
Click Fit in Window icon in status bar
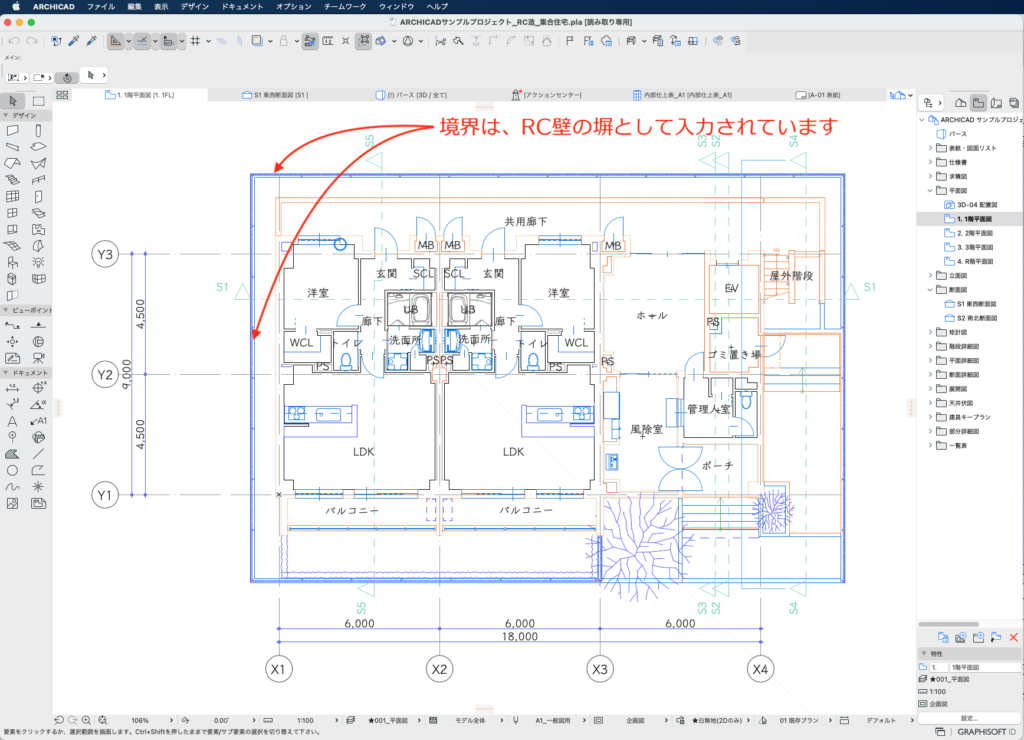click(x=103, y=720)
